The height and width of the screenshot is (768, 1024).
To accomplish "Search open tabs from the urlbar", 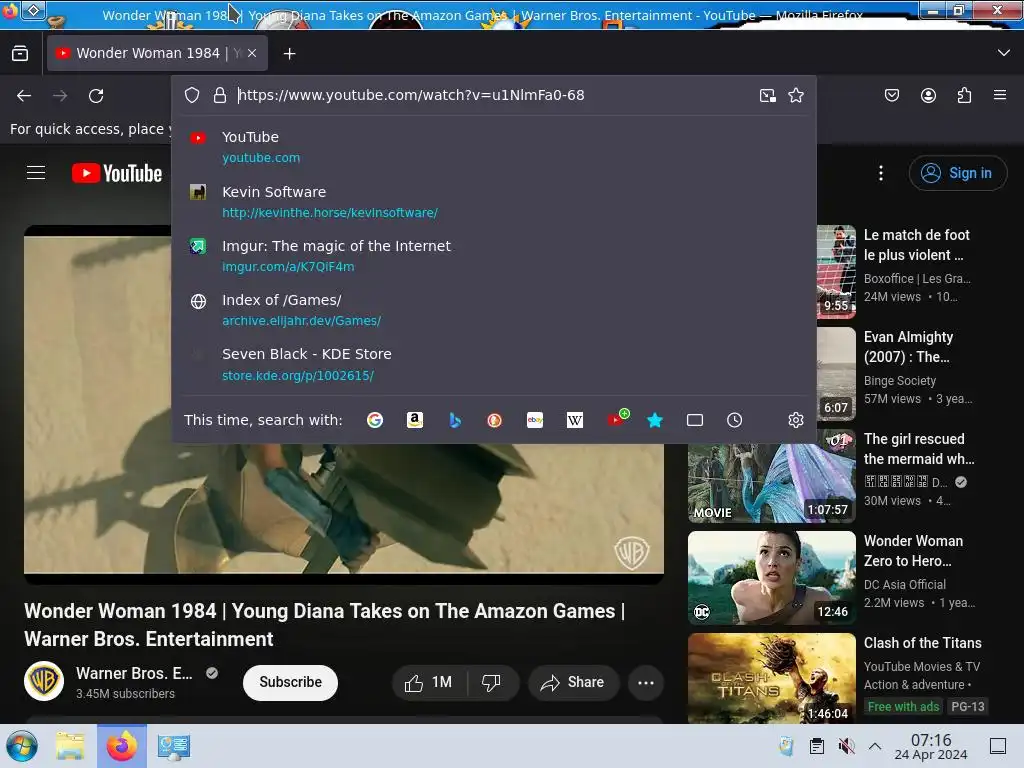I will 695,420.
